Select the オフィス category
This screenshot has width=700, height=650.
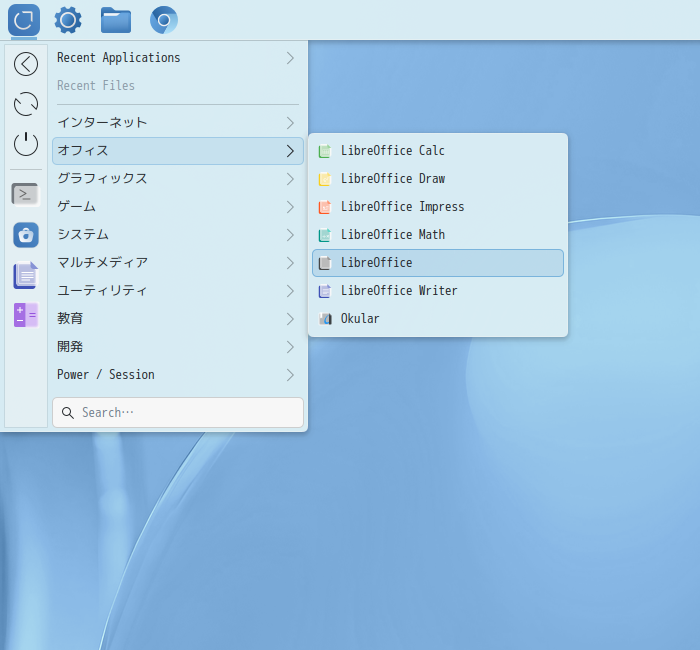tap(178, 151)
